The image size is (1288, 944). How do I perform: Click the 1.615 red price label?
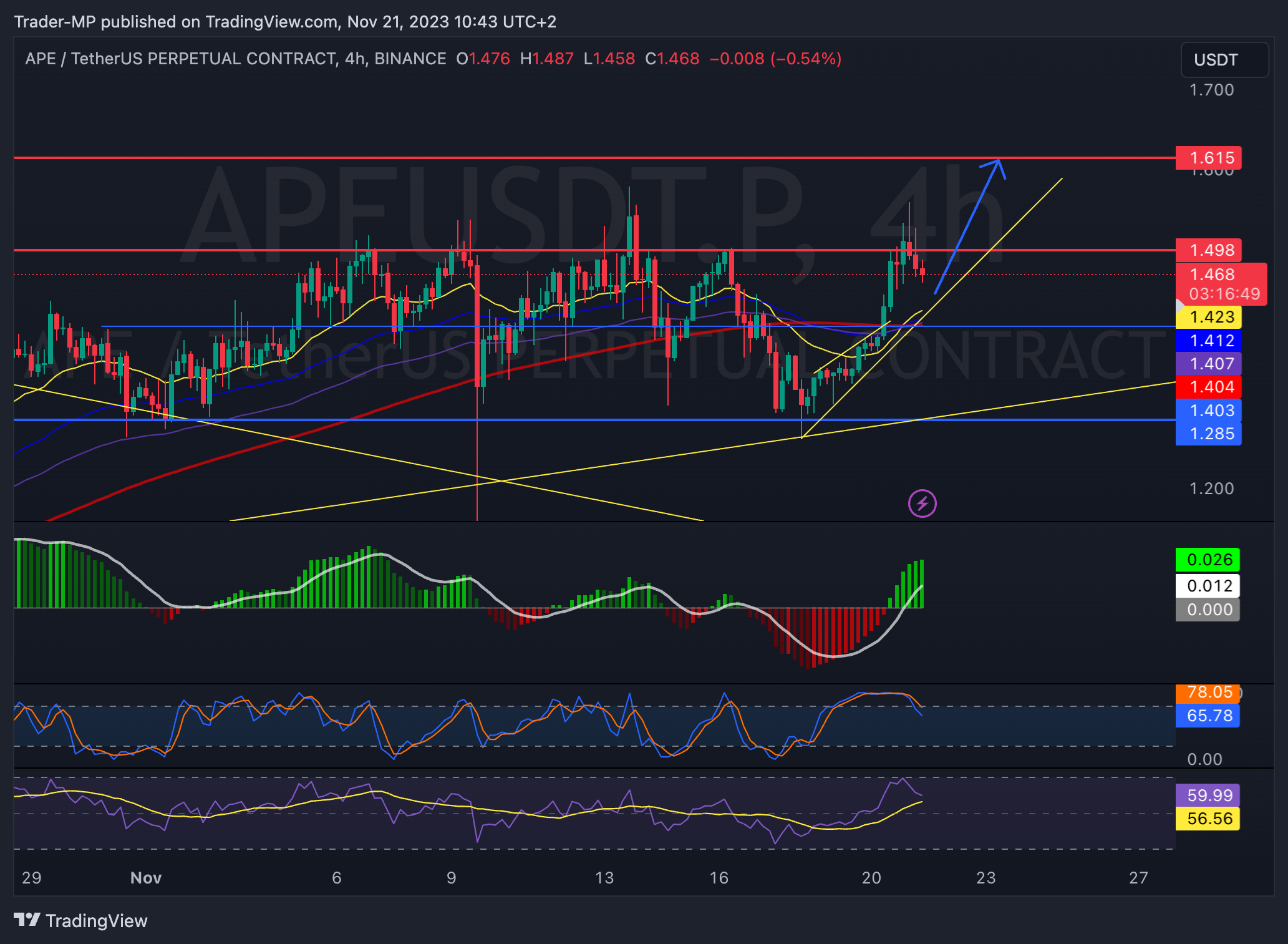tap(1208, 158)
